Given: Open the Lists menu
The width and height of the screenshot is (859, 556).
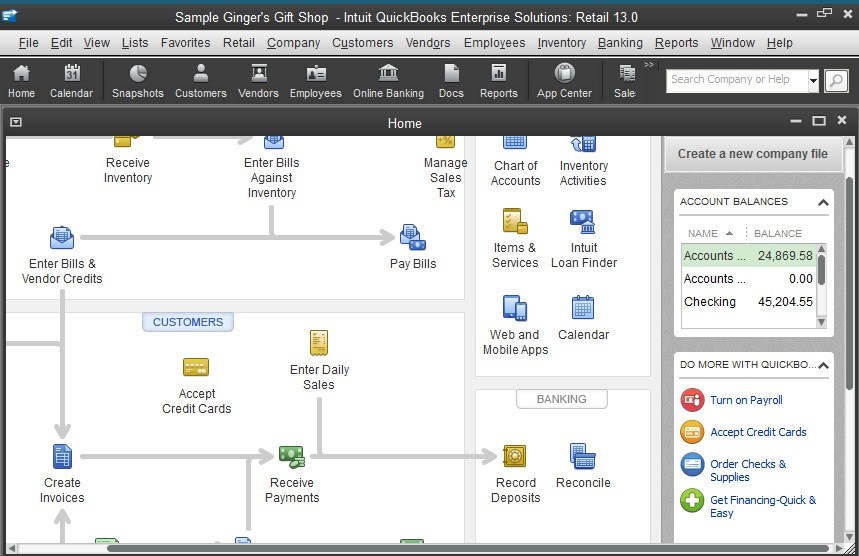Looking at the screenshot, I should tap(135, 43).
